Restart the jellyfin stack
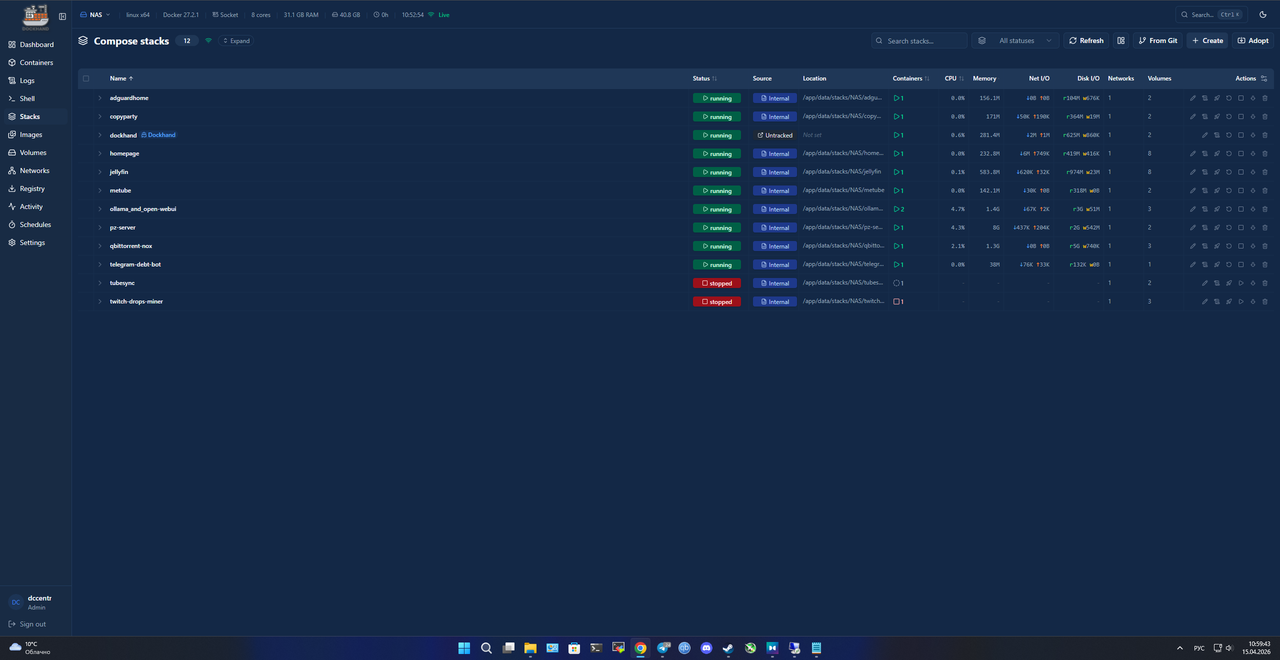 click(x=1229, y=172)
